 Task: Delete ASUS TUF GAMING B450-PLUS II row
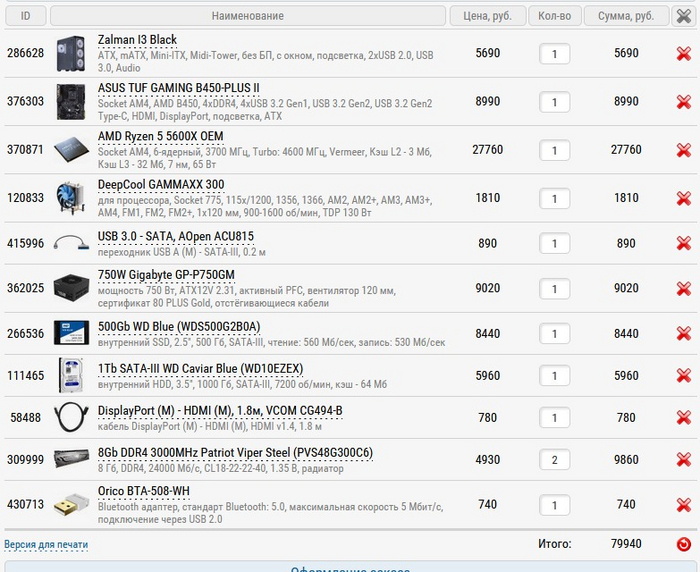tap(683, 102)
